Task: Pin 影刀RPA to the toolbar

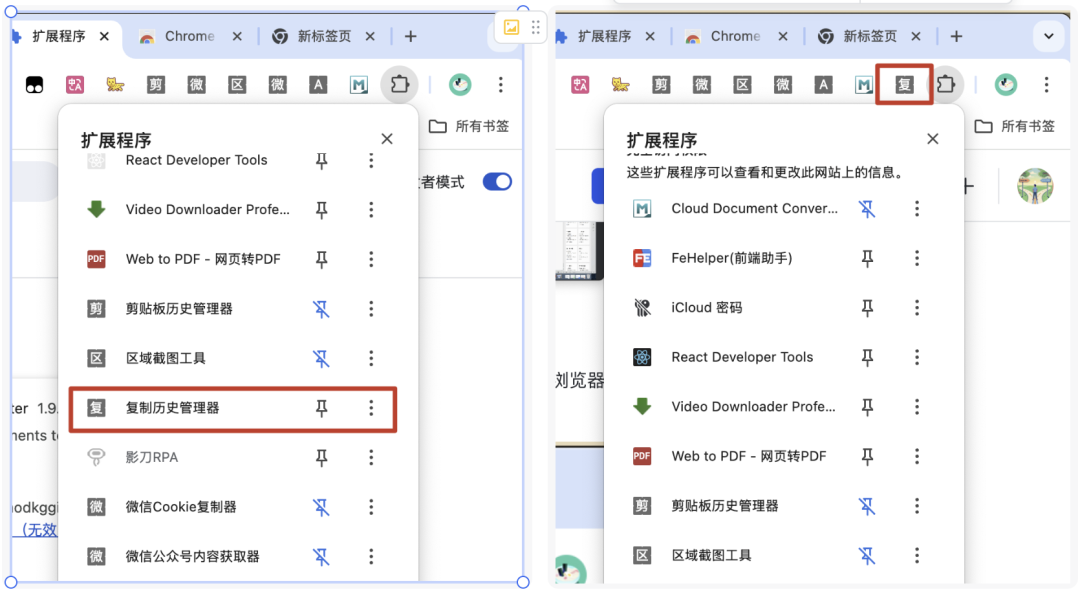Action: click(x=321, y=458)
